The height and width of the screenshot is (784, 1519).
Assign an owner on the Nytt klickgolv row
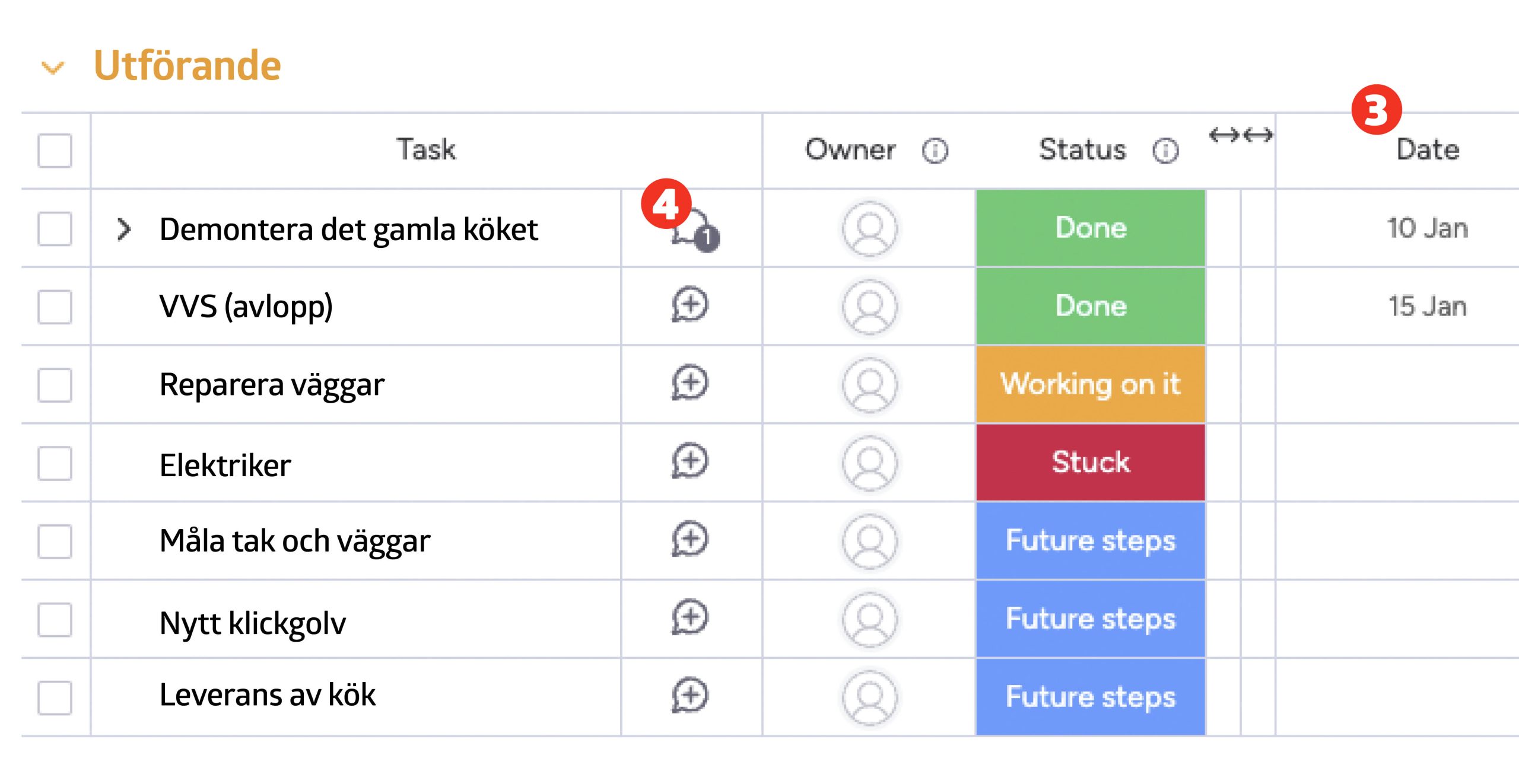coord(870,619)
